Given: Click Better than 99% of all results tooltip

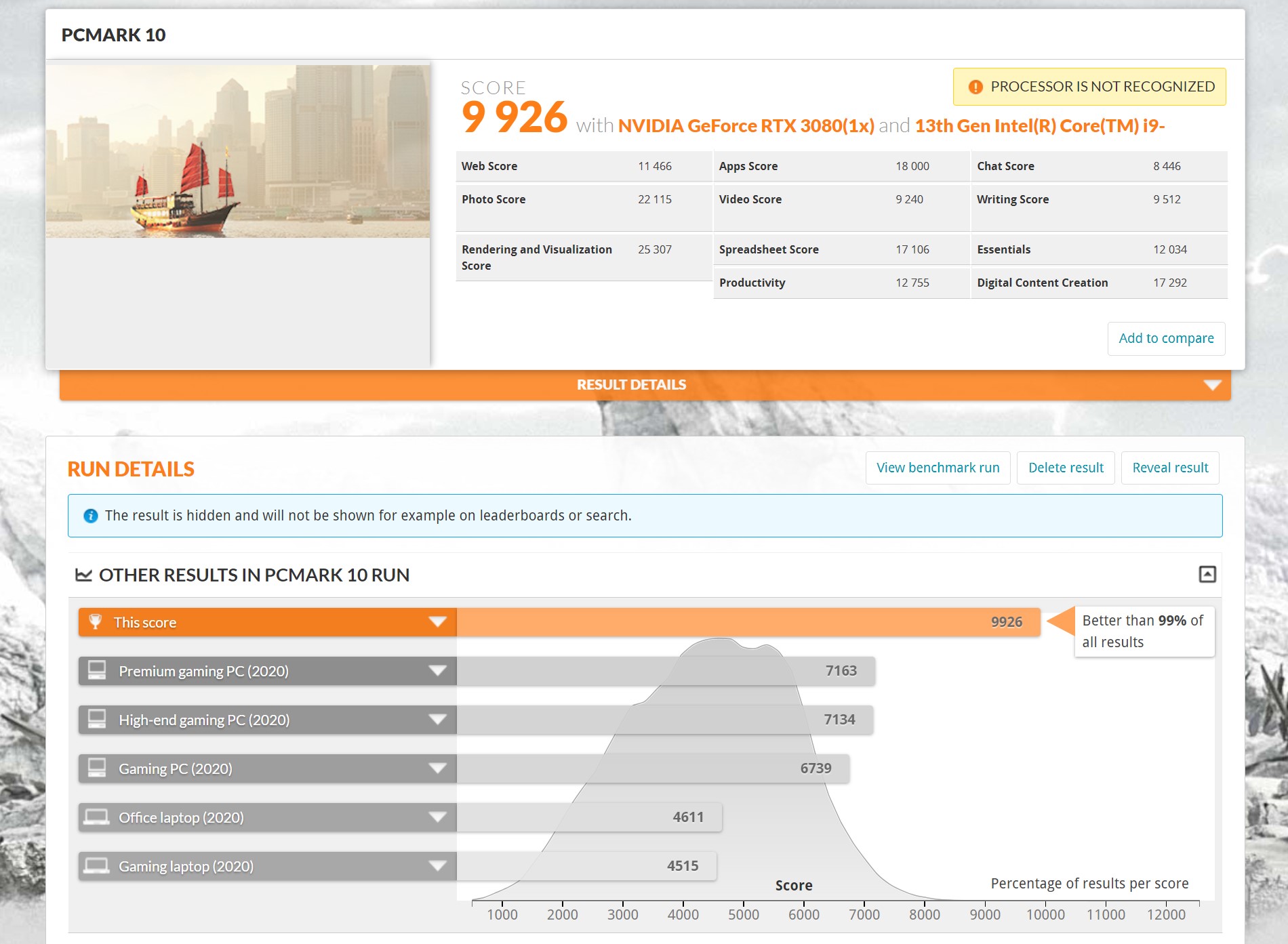Looking at the screenshot, I should (x=1144, y=631).
